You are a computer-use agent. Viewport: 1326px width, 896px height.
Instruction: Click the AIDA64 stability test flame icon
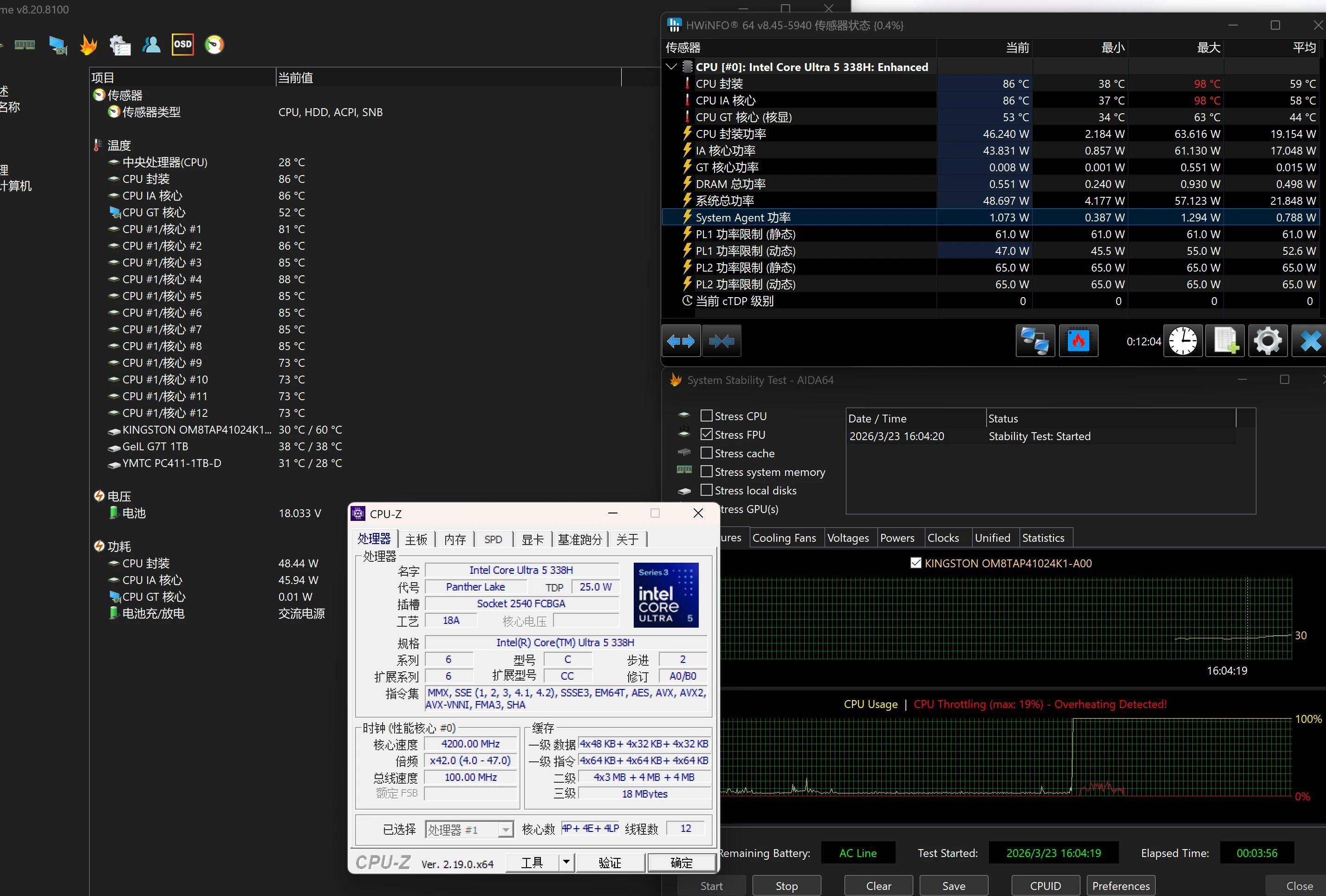point(88,45)
